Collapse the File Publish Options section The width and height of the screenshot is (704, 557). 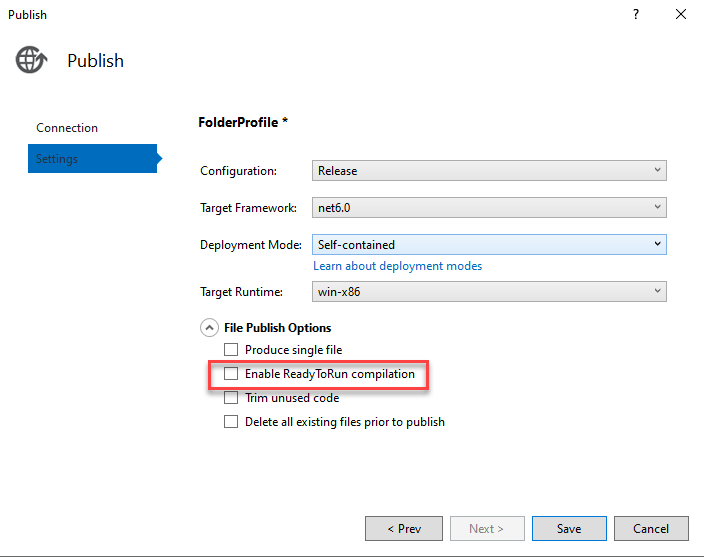209,328
